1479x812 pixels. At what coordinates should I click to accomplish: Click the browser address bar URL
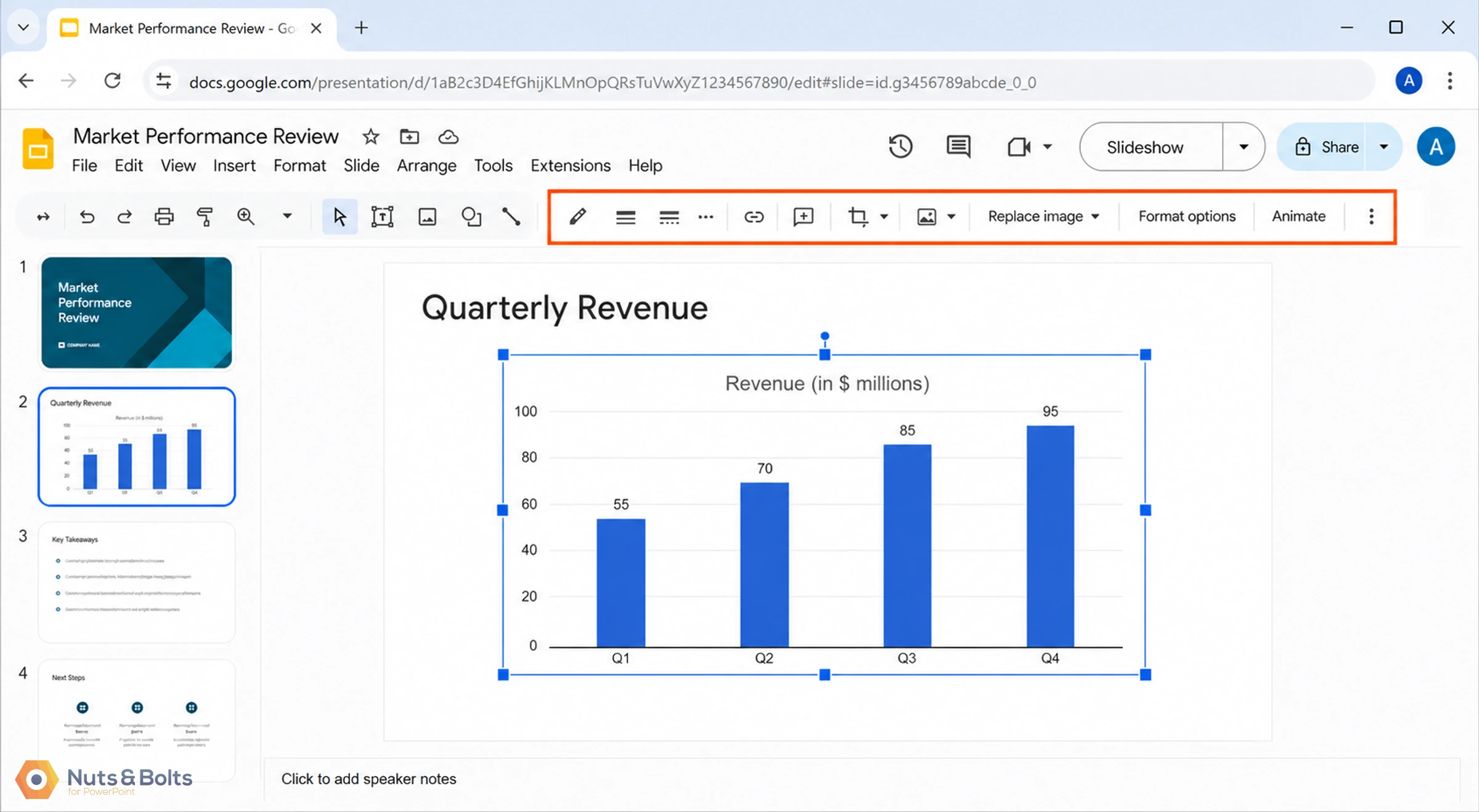point(613,82)
